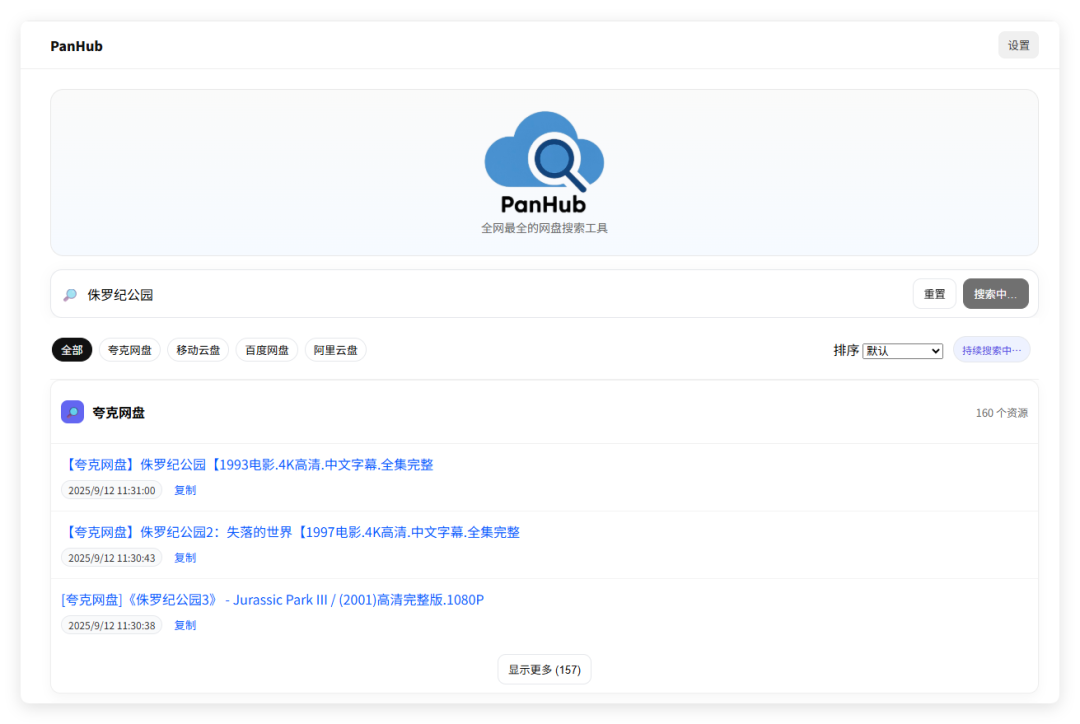Open the 排序 默认 sort dropdown
Image resolution: width=1080 pixels, height=724 pixels.
click(902, 351)
